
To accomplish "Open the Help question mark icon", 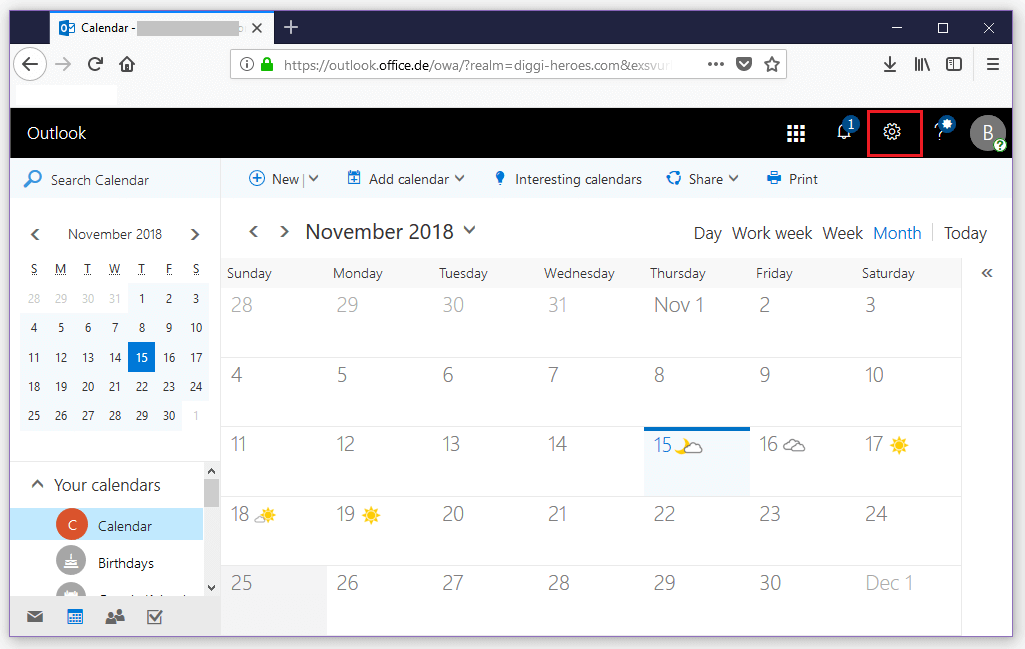I will coord(941,132).
